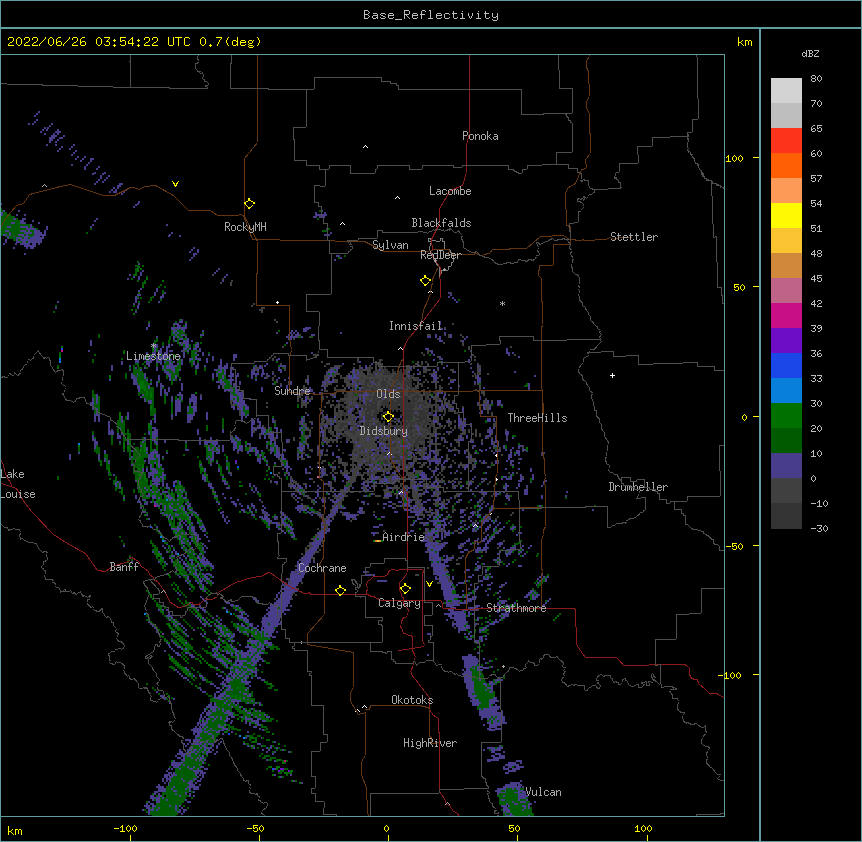Click the yellow diamond radar site marker at Olds
The width and height of the screenshot is (862, 842).
click(388, 417)
